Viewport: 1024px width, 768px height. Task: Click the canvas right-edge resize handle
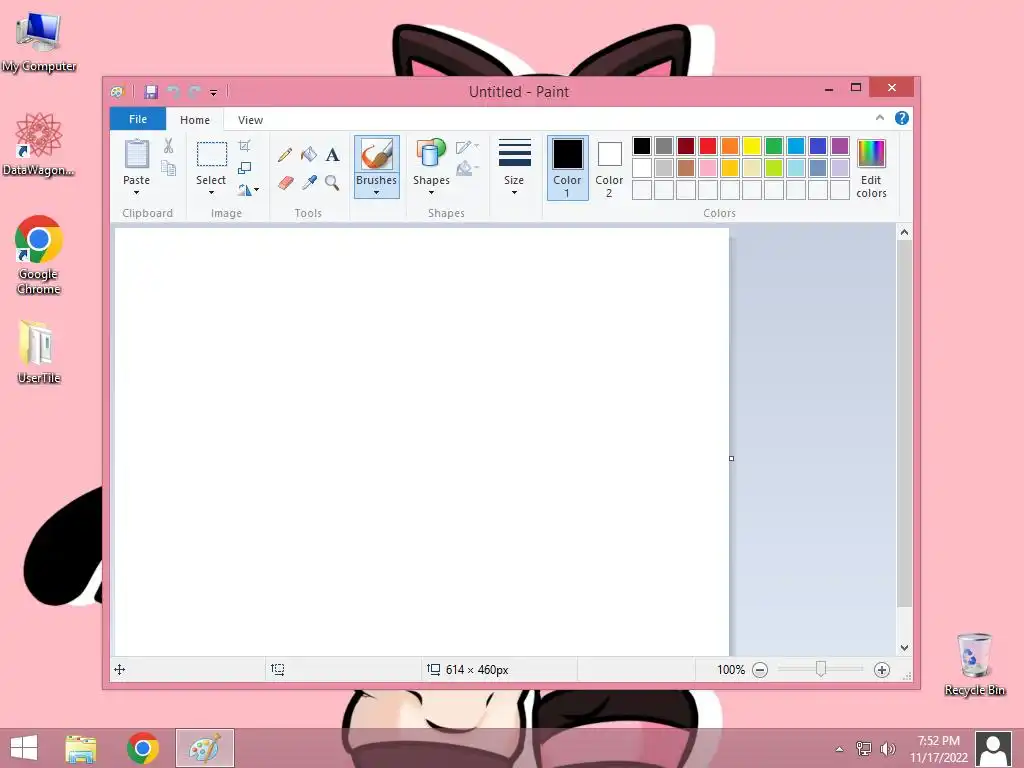[x=731, y=458]
